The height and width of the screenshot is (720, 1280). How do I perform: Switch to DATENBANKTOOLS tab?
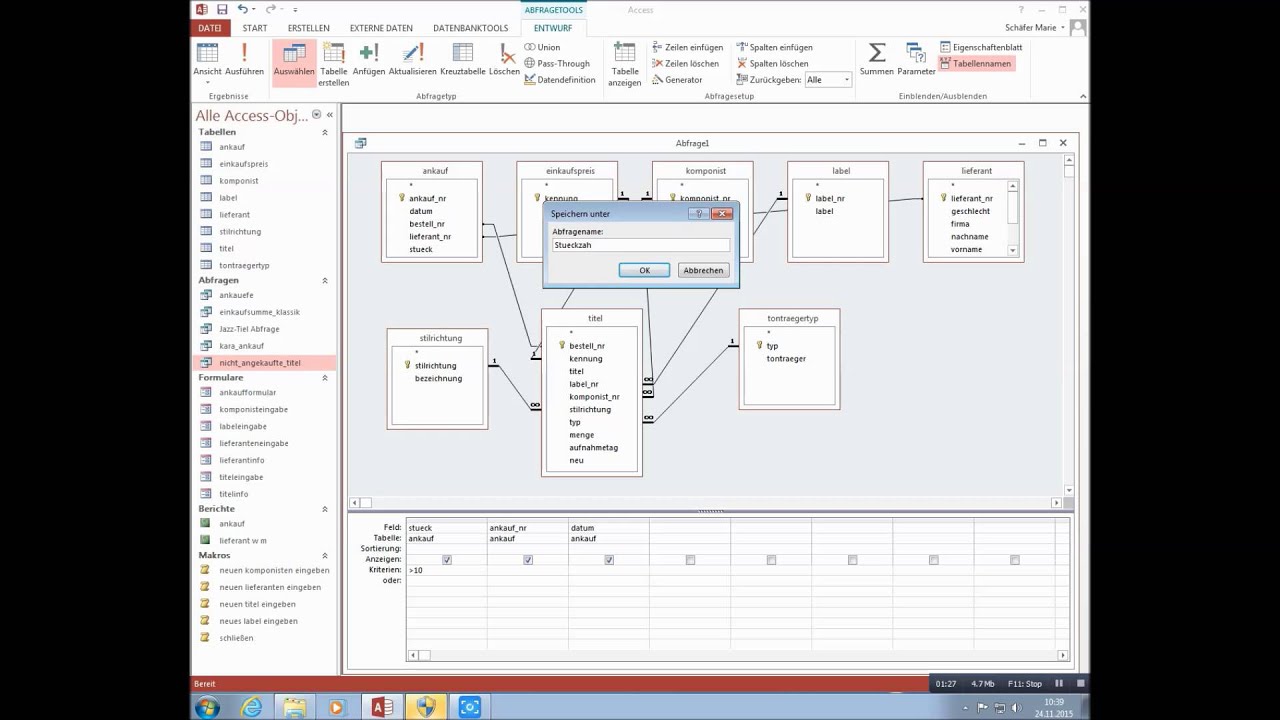tap(471, 28)
